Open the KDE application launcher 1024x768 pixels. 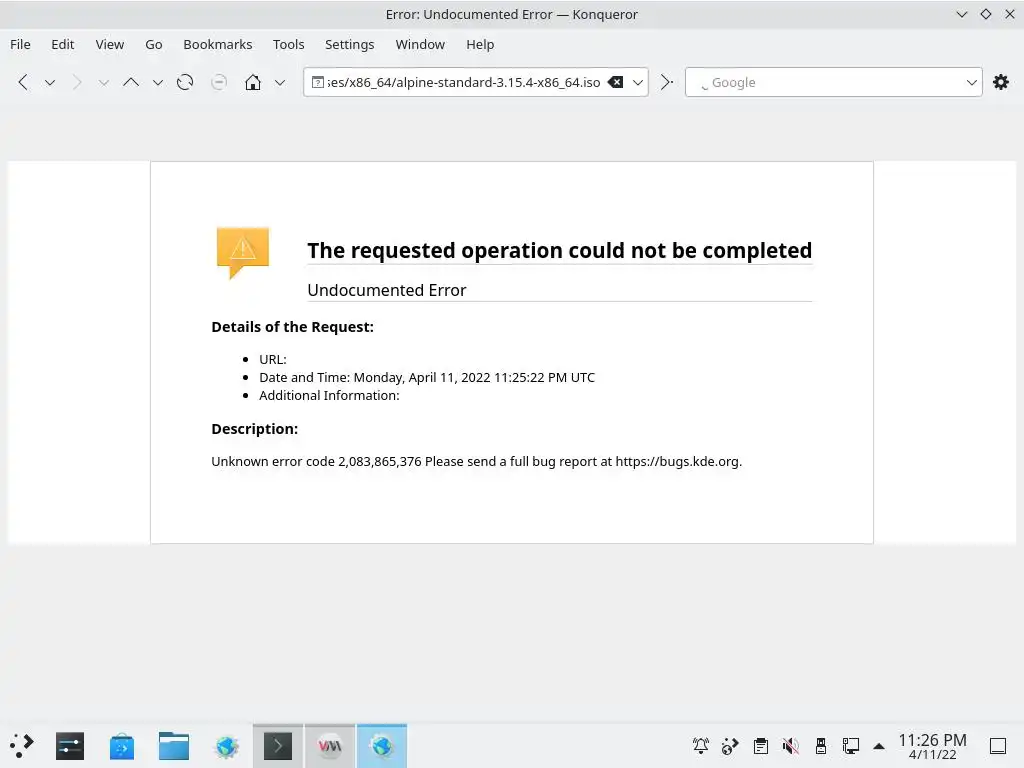coord(22,746)
